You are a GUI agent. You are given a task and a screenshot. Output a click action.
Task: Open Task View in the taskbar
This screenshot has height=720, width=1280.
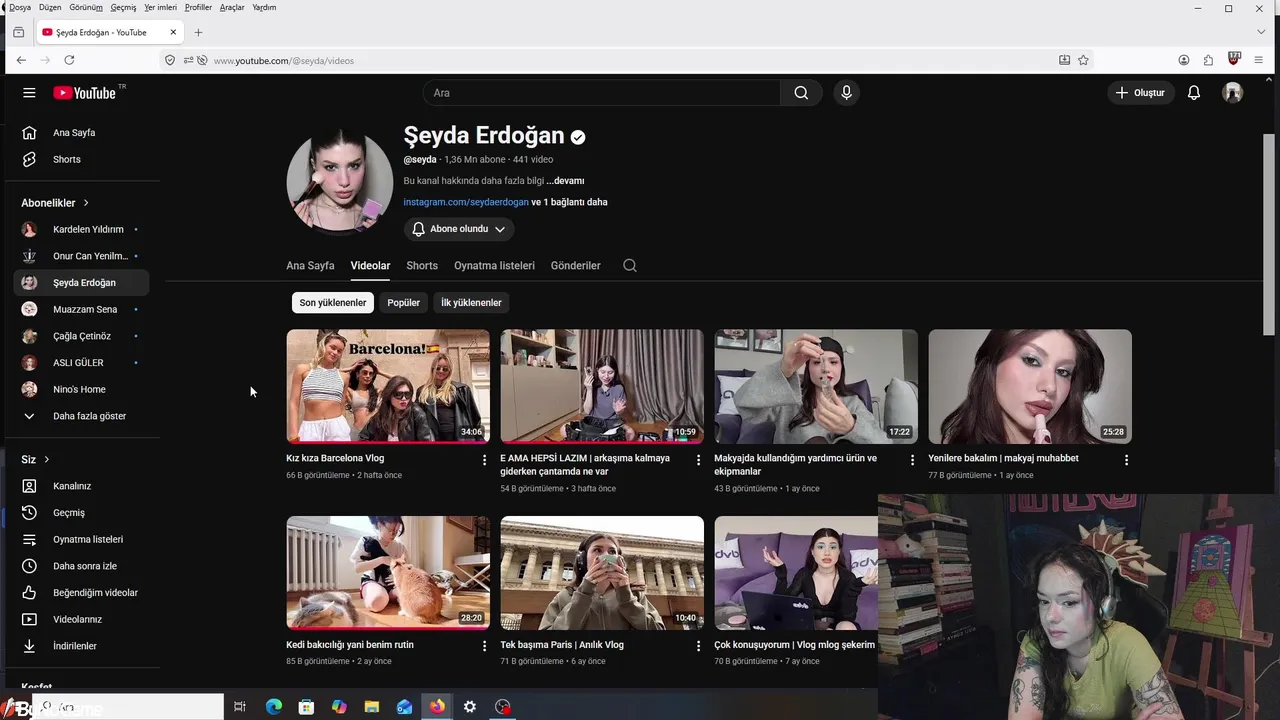pyautogui.click(x=240, y=706)
